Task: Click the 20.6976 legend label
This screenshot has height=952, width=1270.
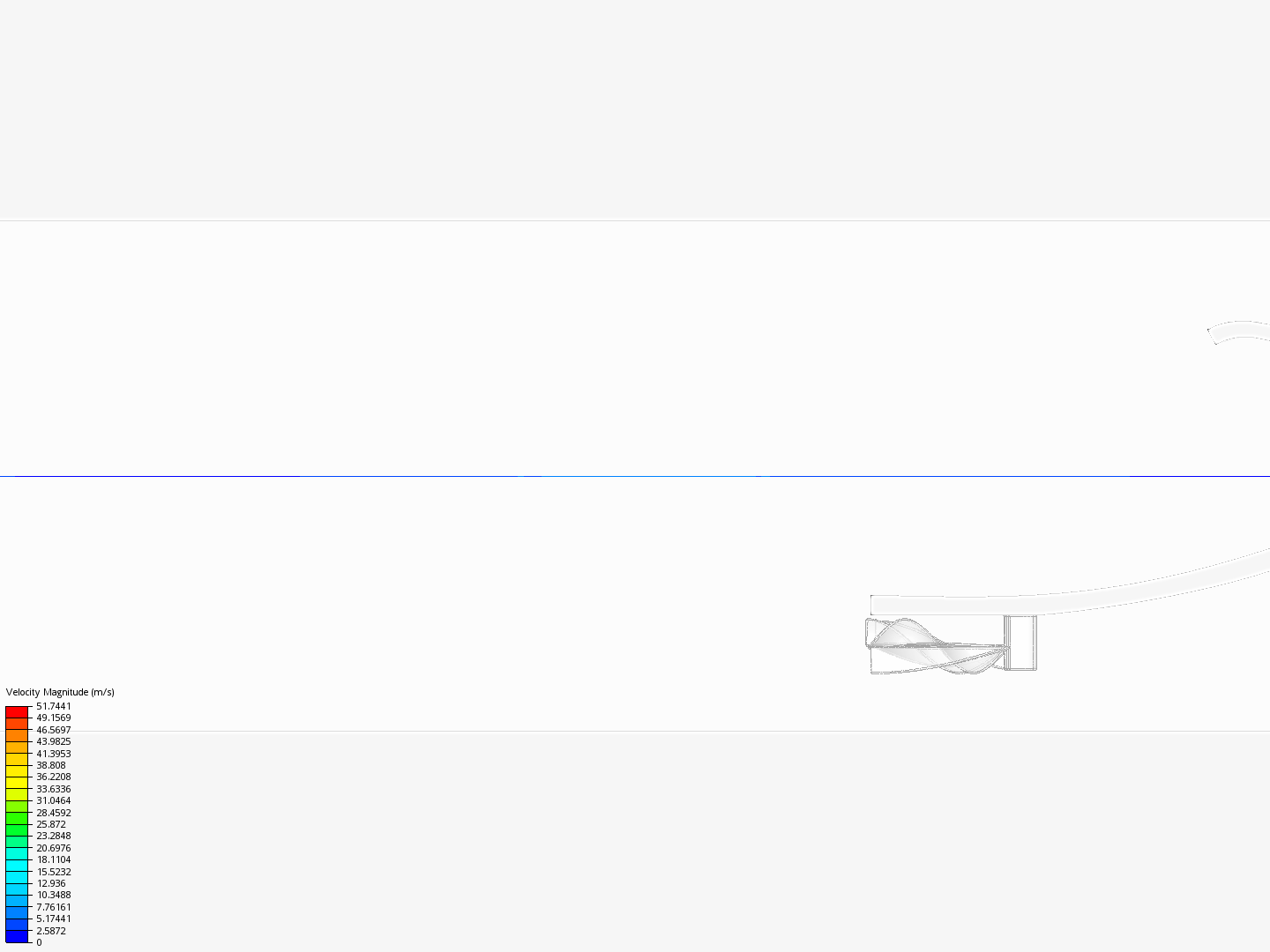Action: pos(54,848)
